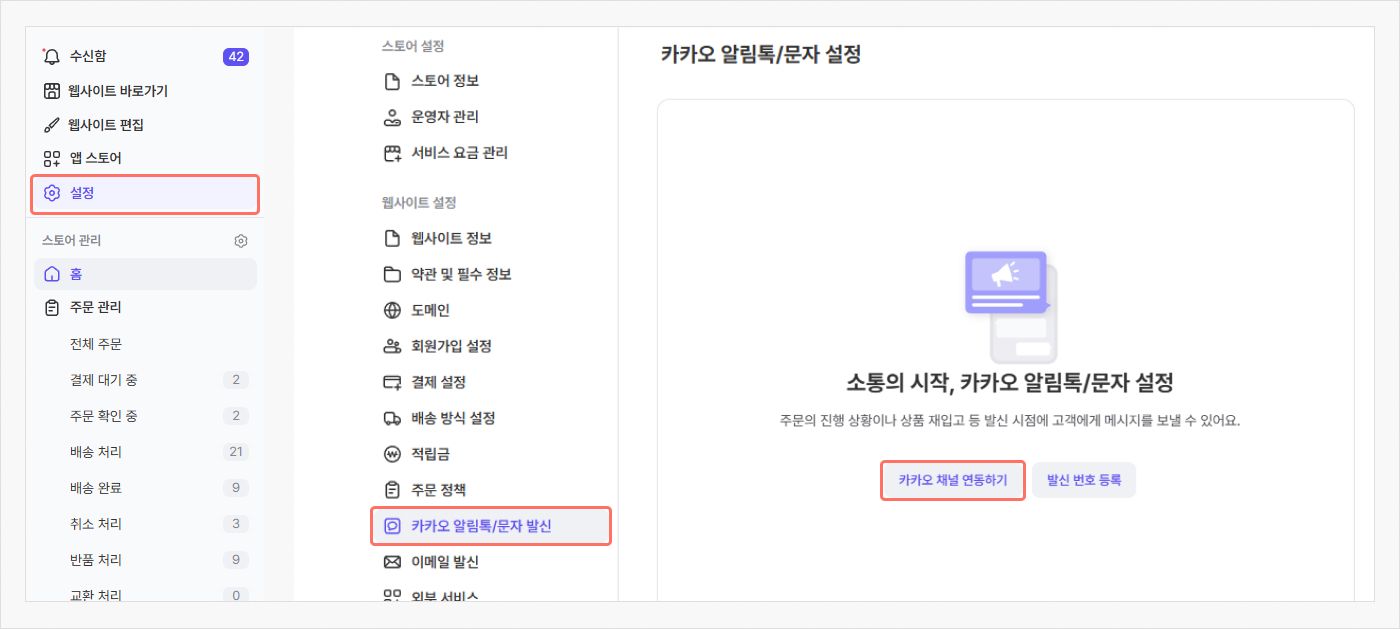Click the gear icon beside 스토어 관리
This screenshot has height=629, width=1400.
point(241,241)
